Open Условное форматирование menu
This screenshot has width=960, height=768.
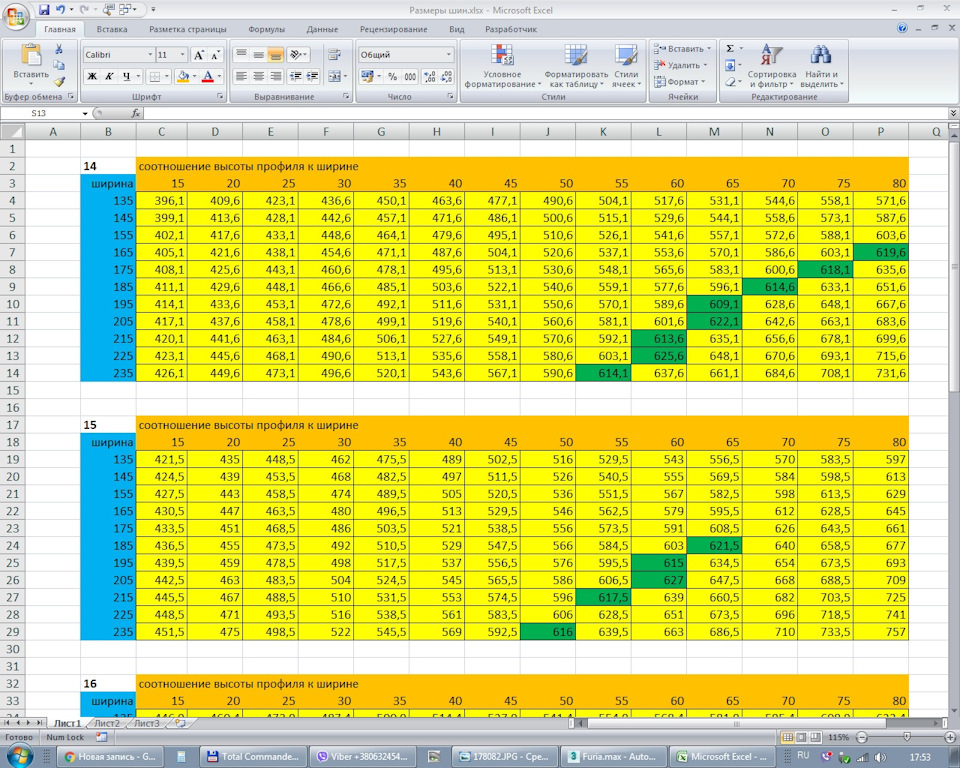click(x=503, y=66)
